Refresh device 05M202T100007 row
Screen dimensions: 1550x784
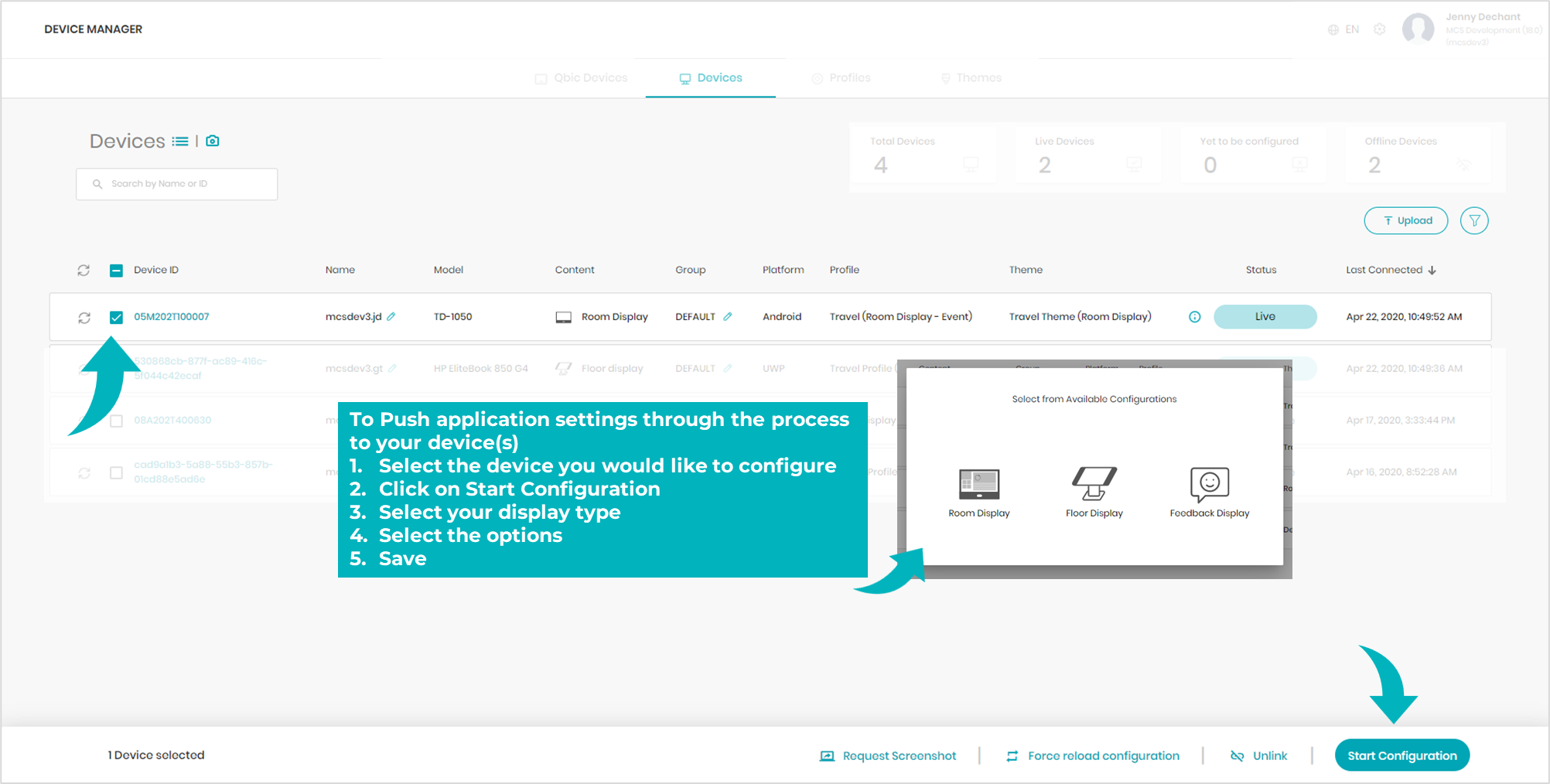coord(84,318)
